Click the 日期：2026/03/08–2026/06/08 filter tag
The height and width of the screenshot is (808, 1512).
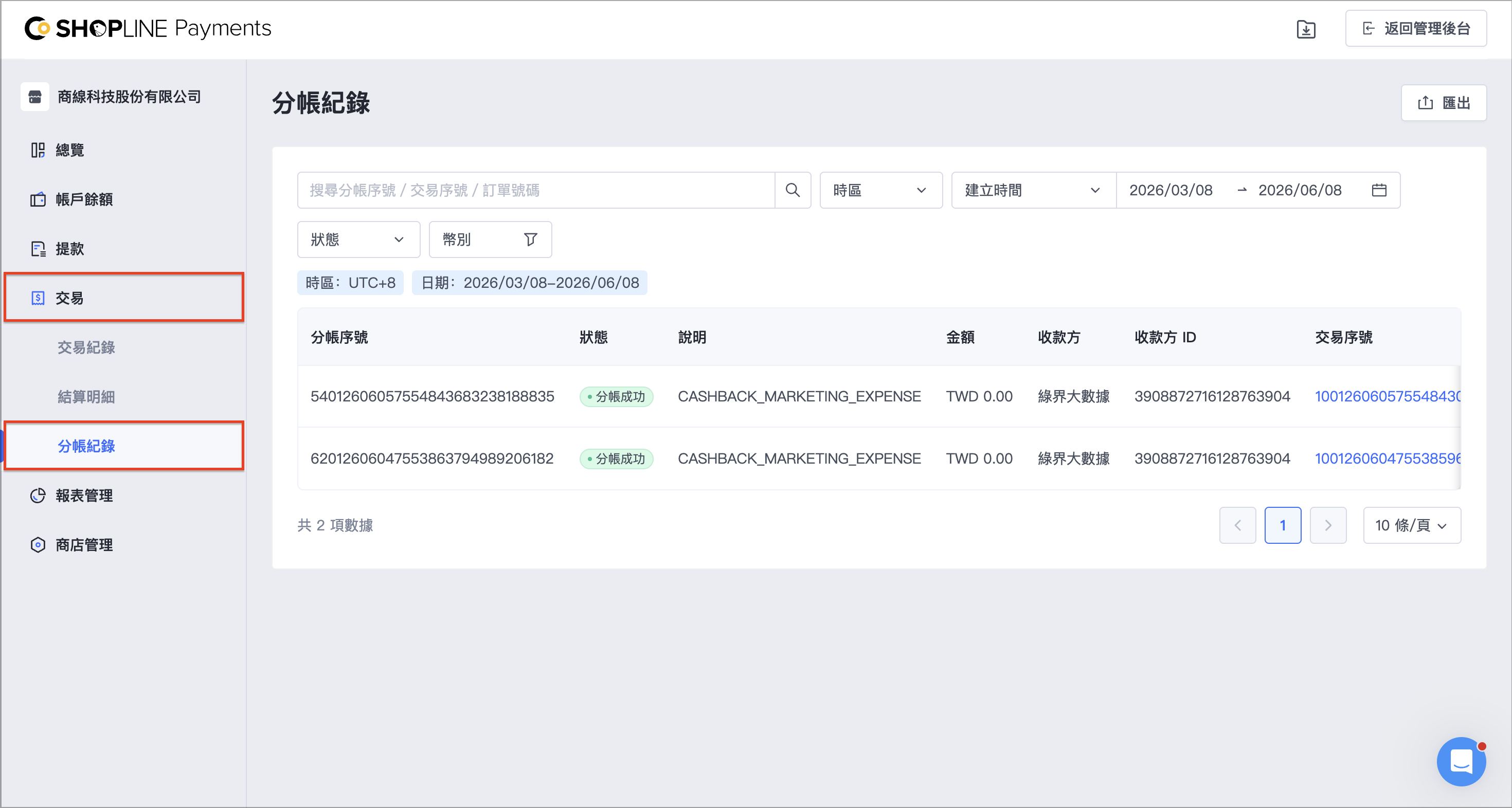[x=529, y=283]
